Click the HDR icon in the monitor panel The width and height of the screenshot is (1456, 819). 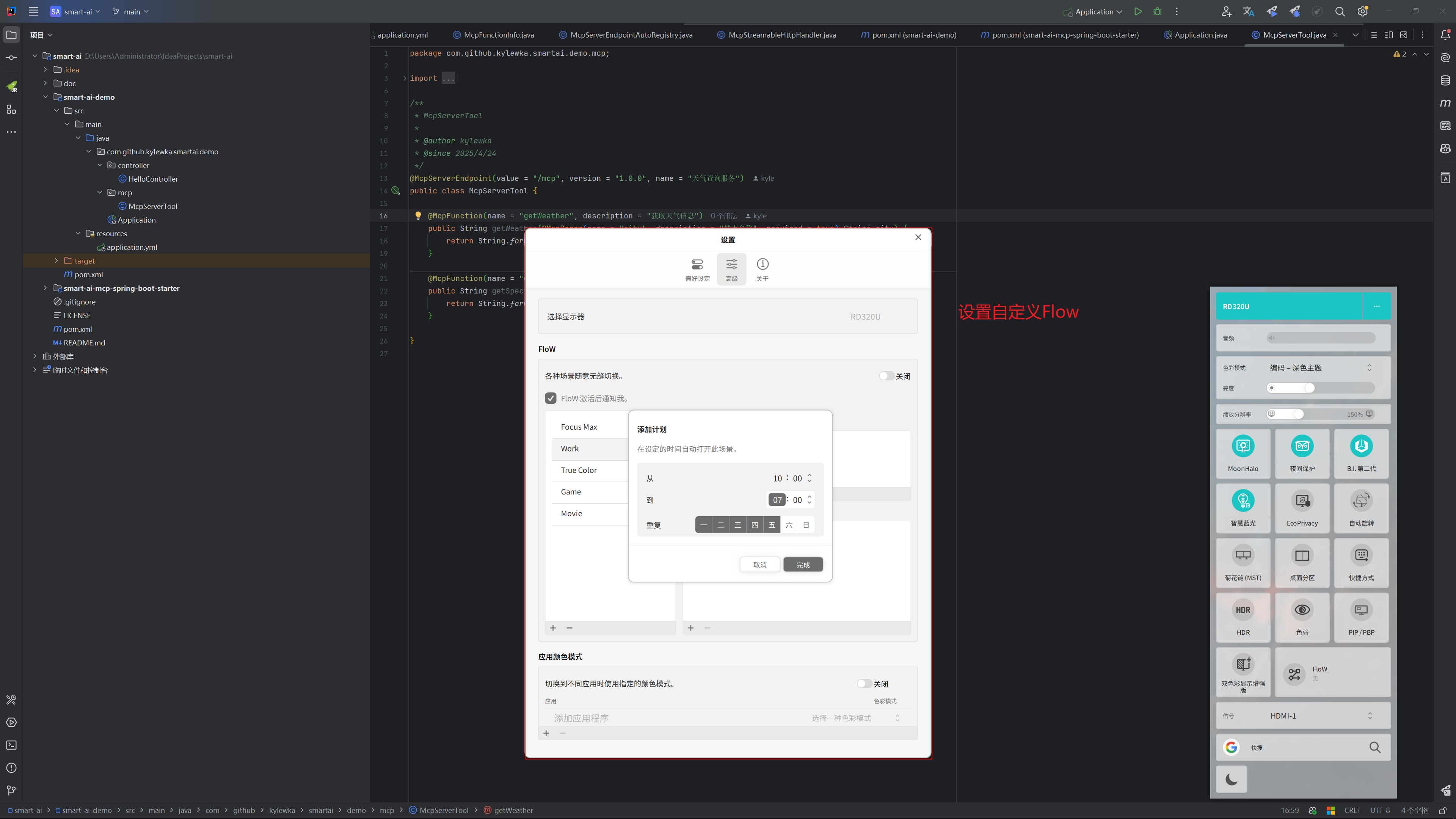pyautogui.click(x=1243, y=610)
